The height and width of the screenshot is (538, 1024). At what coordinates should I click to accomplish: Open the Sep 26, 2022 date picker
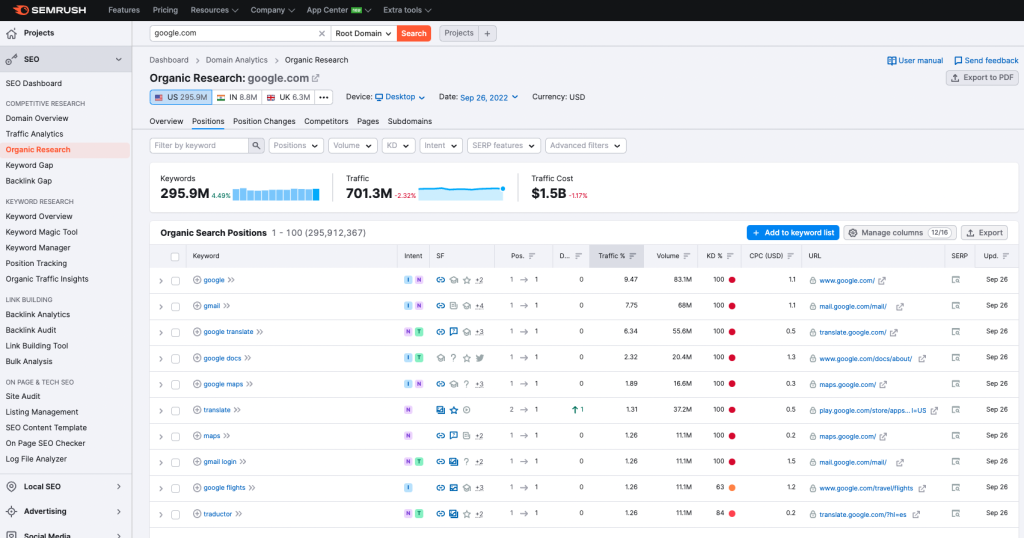click(489, 97)
